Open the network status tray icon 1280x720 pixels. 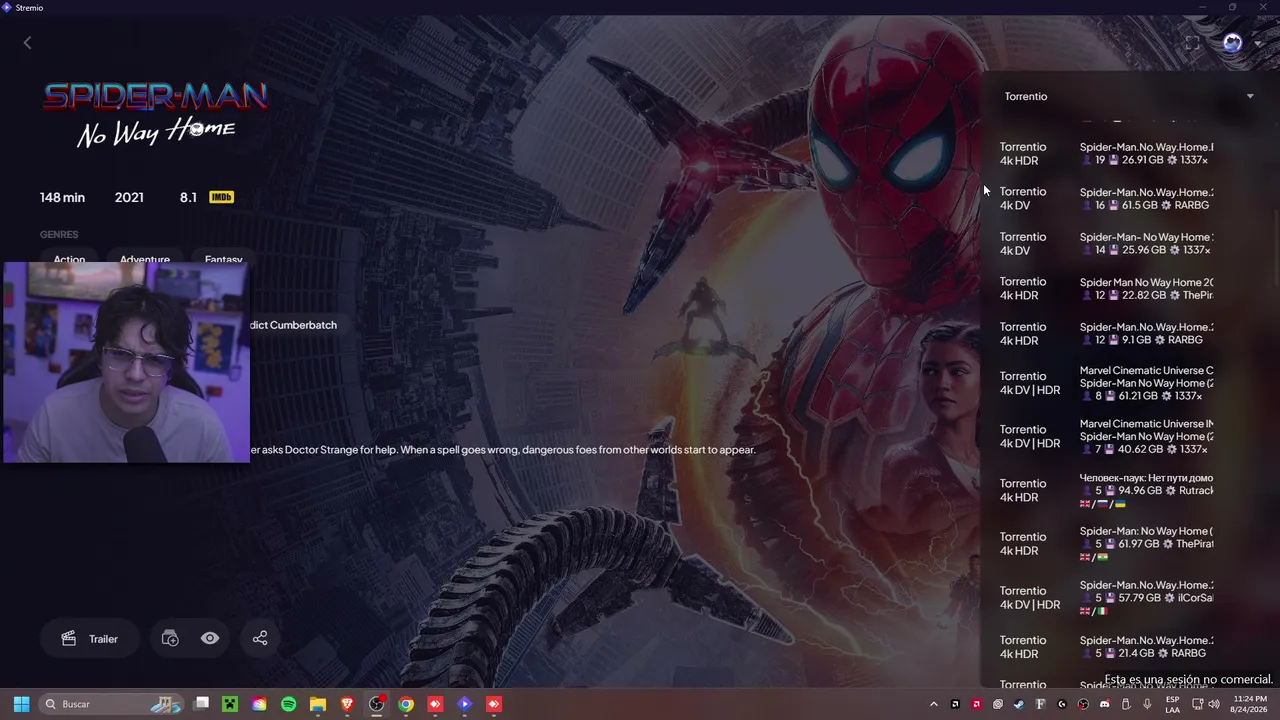[x=1197, y=704]
